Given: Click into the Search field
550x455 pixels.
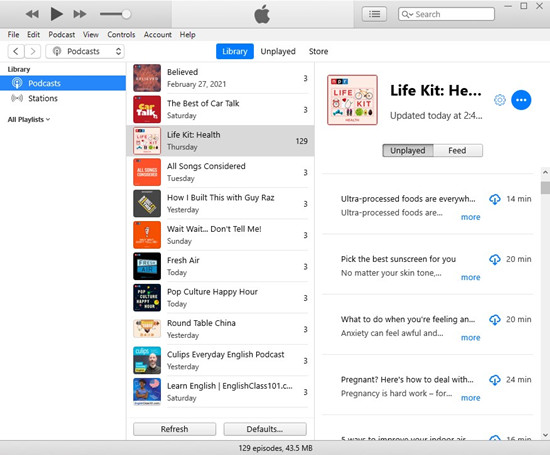Looking at the screenshot, I should tap(446, 14).
